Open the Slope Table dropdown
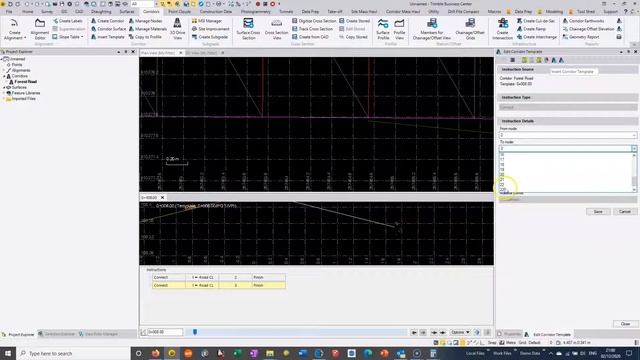 pos(68,37)
